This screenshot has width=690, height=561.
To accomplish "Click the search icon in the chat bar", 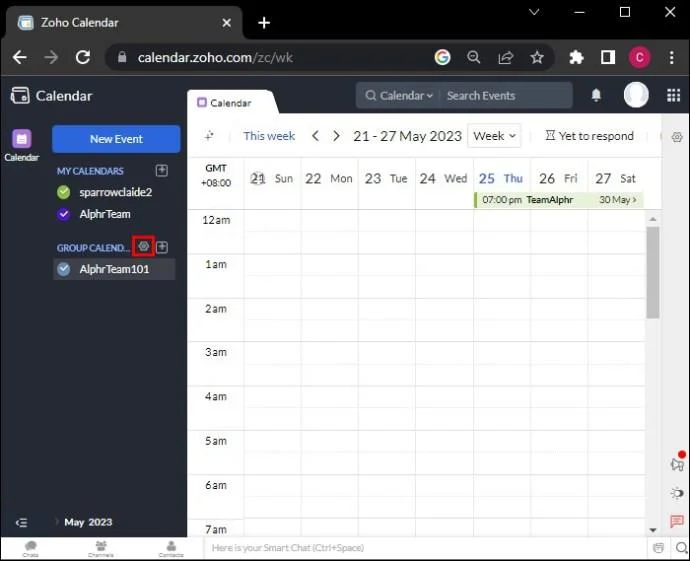I will (x=682, y=548).
